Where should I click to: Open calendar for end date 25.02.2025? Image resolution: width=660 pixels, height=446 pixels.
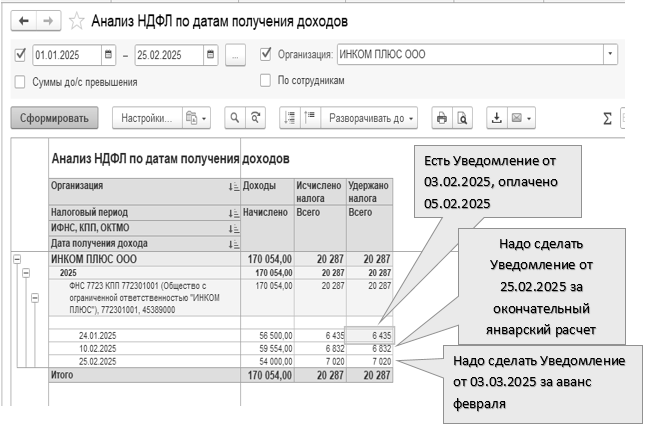pyautogui.click(x=210, y=55)
